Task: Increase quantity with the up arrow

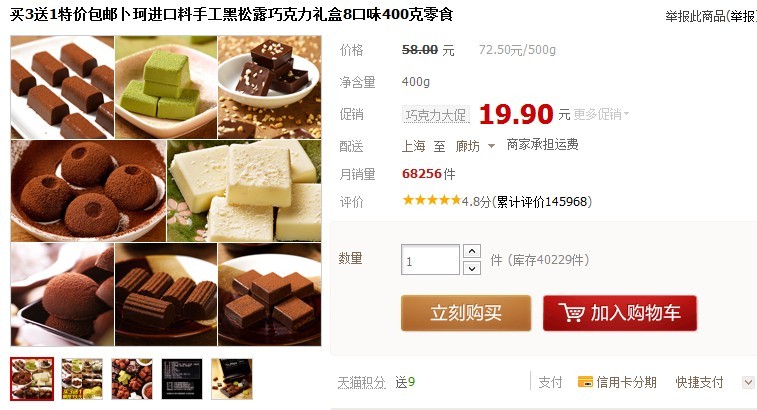Action: [472, 251]
